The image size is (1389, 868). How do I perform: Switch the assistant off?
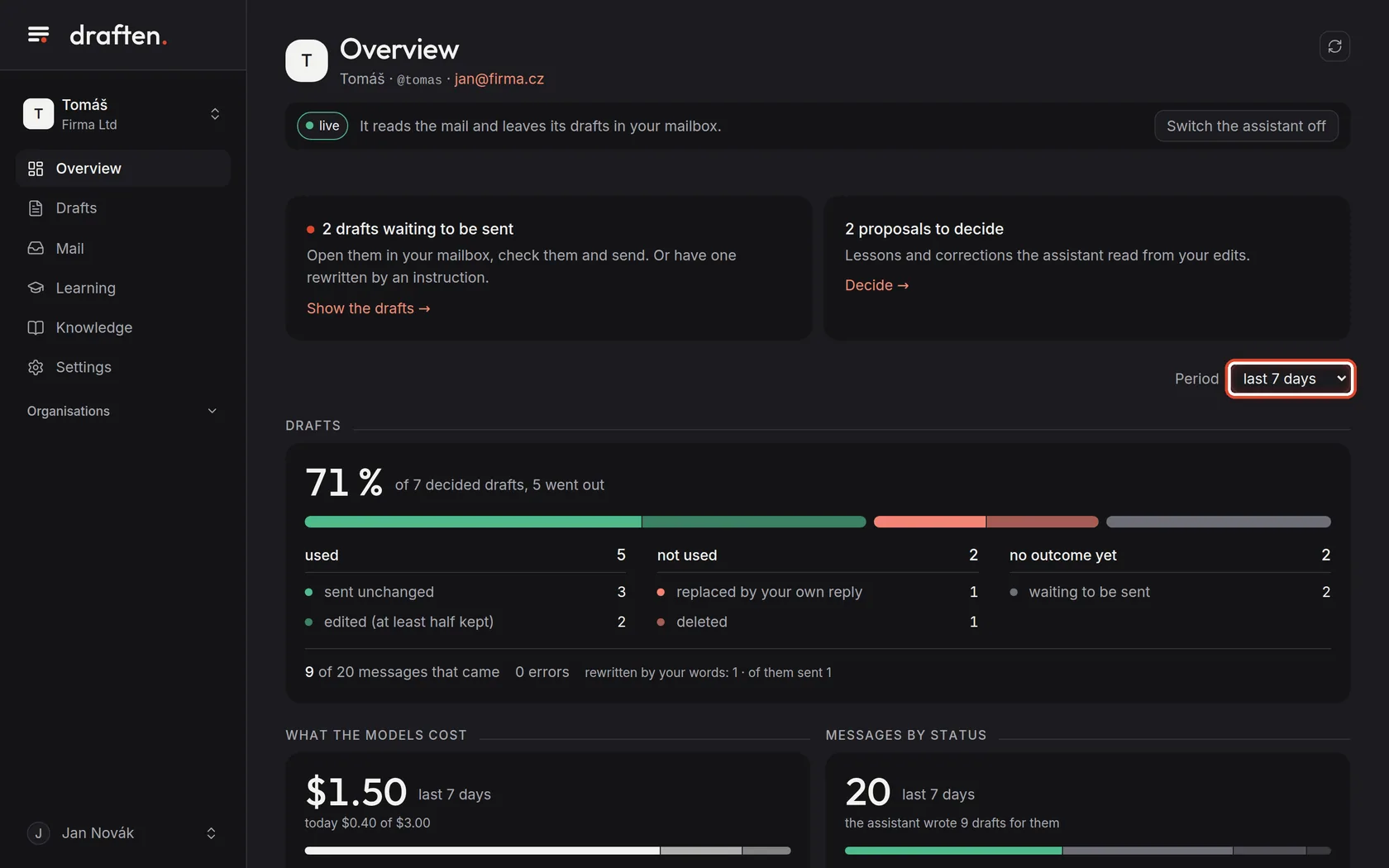[x=1246, y=126]
